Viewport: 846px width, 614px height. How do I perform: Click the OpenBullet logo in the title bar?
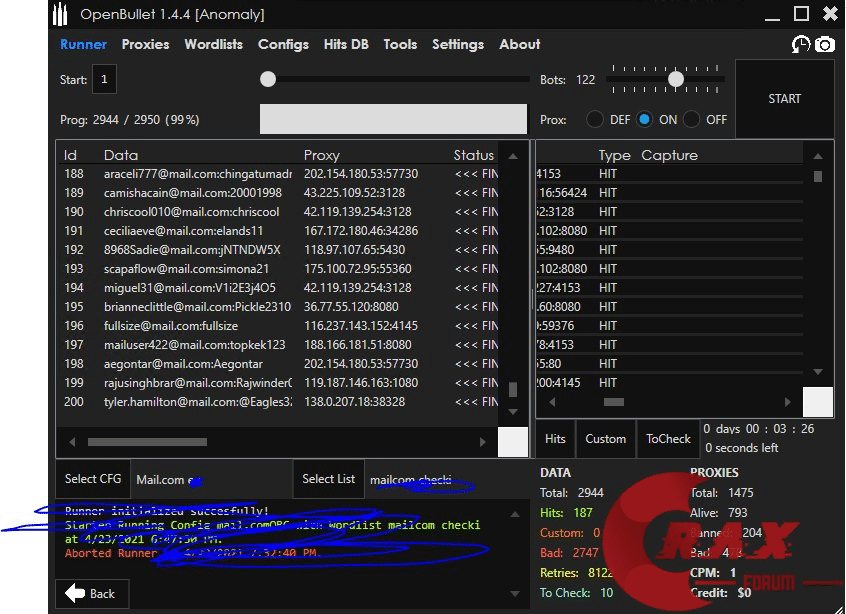tap(58, 14)
